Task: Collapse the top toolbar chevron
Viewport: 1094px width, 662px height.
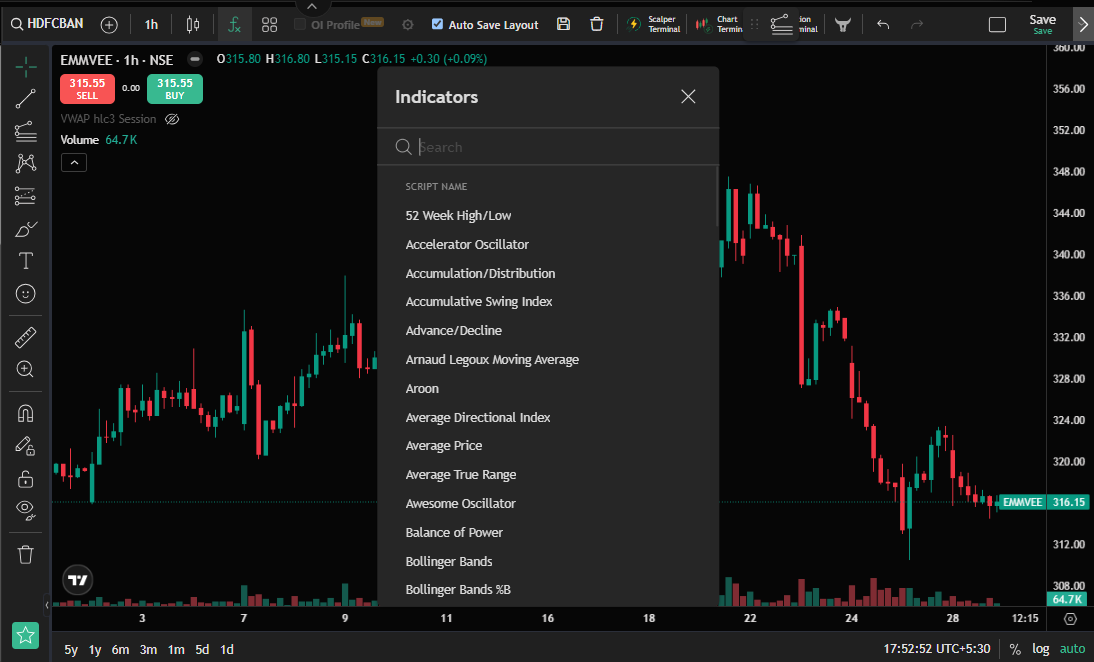Action: tap(312, 6)
